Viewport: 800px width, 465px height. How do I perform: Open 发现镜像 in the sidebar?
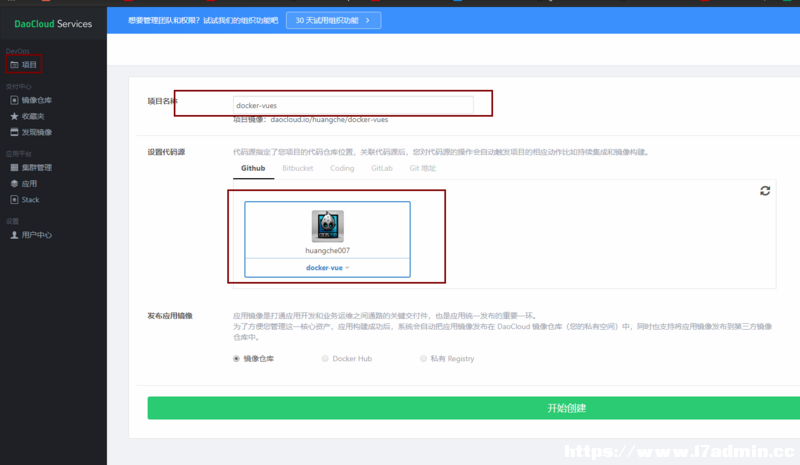[x=37, y=132]
